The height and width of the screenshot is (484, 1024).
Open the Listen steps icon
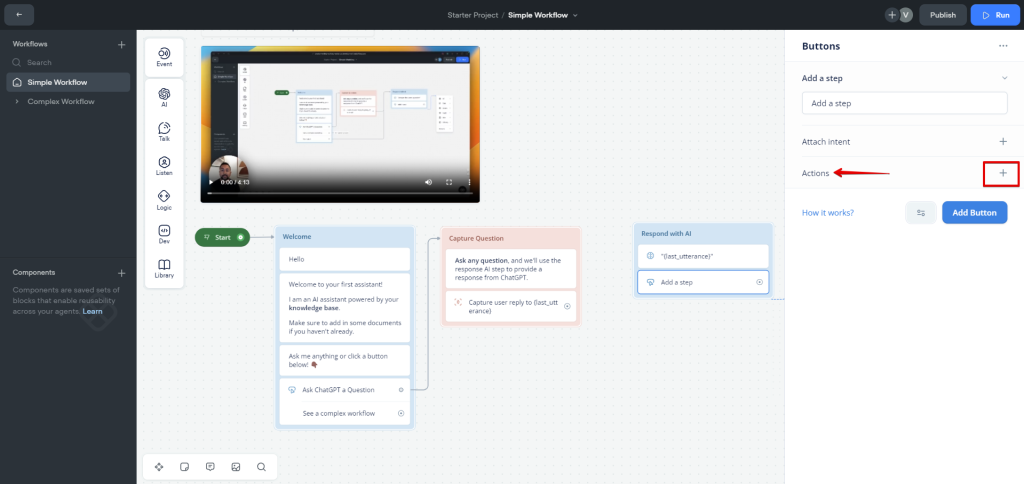click(x=164, y=166)
